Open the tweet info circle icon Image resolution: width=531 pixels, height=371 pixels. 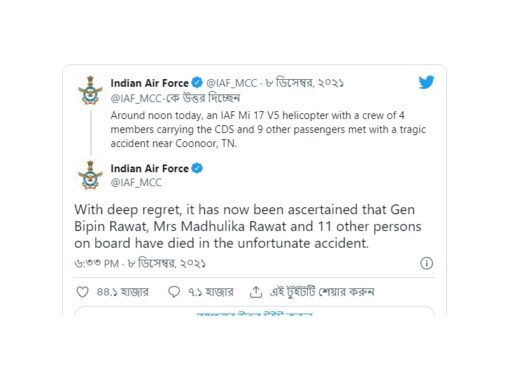pyautogui.click(x=426, y=263)
